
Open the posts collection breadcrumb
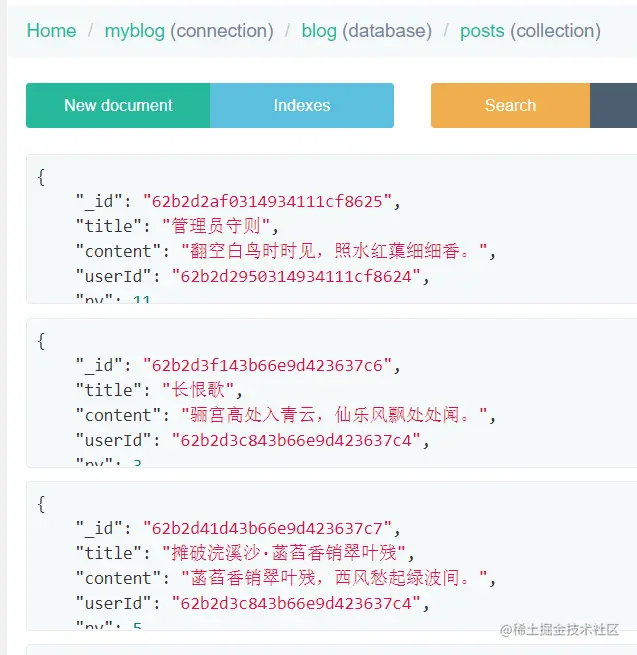coord(482,31)
